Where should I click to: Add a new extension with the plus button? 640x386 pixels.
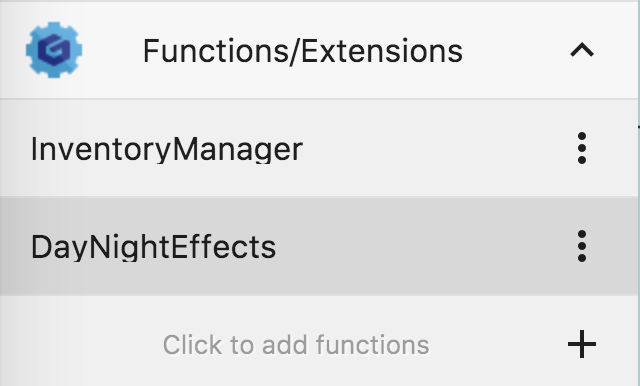582,344
